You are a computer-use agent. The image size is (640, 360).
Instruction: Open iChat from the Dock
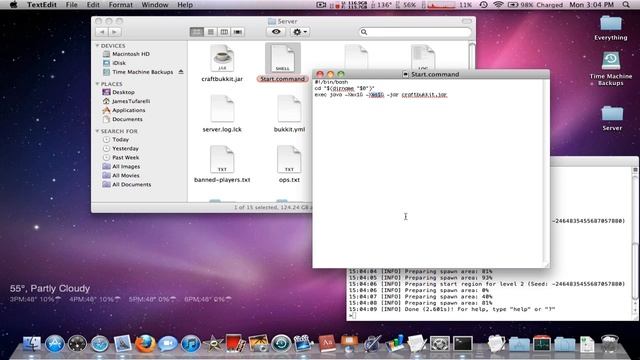tap(168, 344)
